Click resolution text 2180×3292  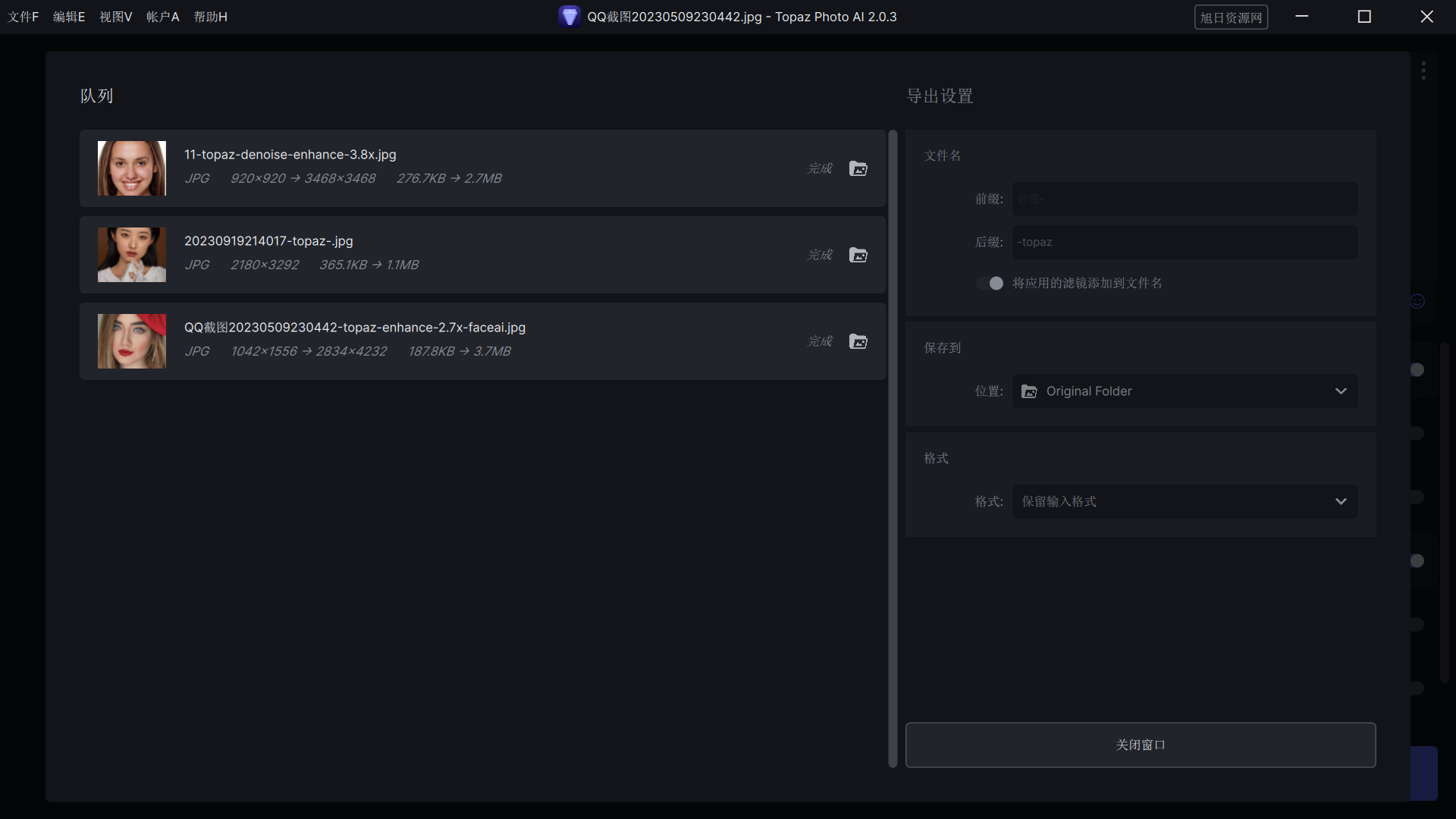tap(265, 265)
